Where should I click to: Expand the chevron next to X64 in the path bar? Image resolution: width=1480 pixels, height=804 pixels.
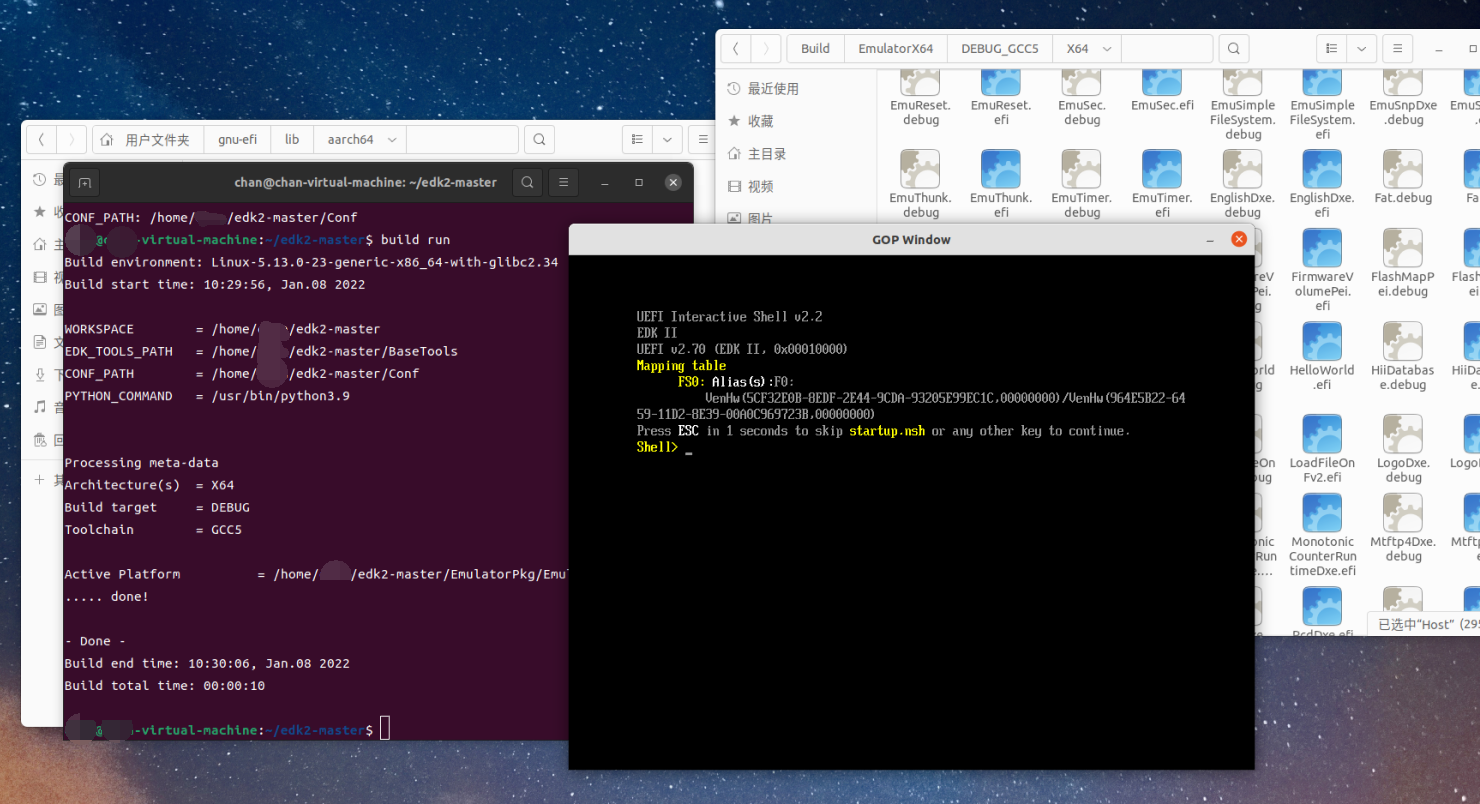point(1107,48)
